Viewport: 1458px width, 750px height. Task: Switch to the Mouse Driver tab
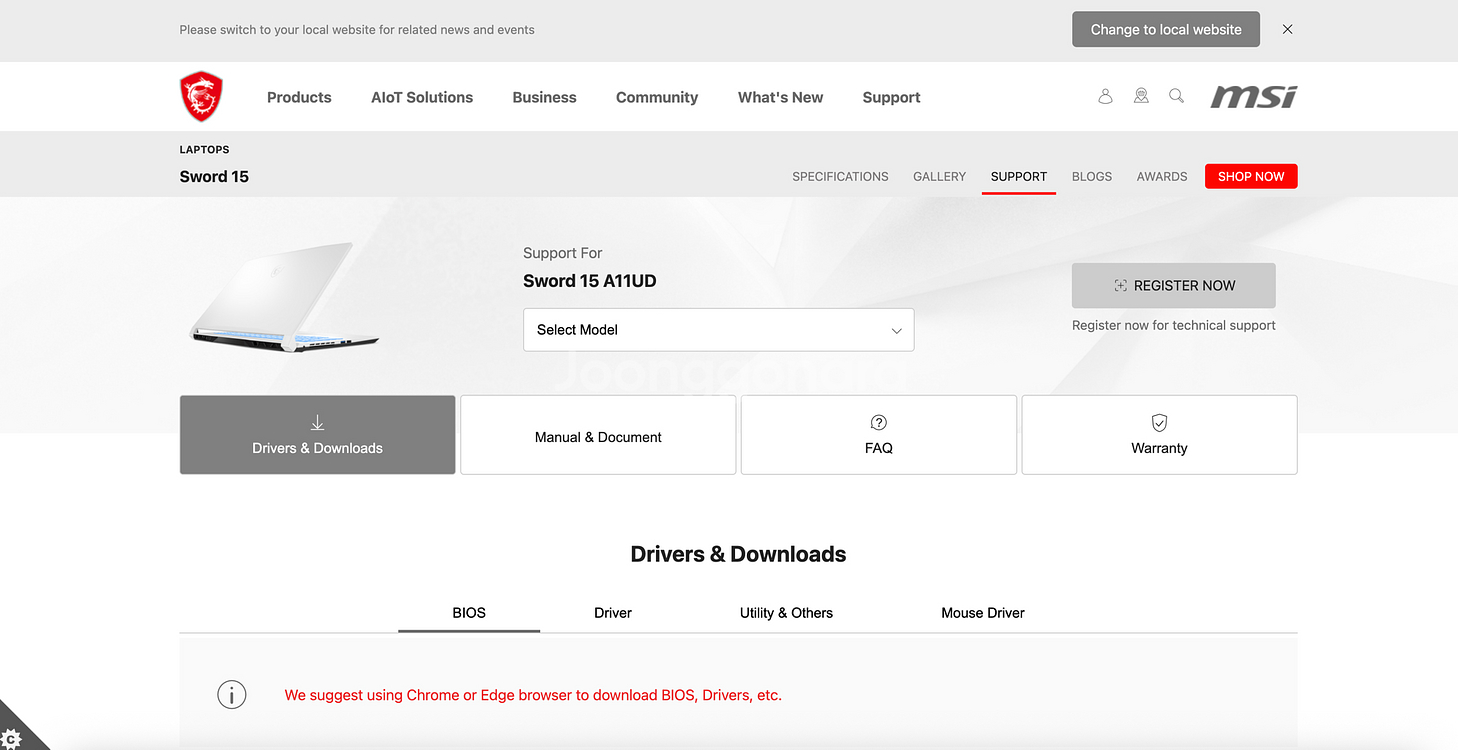click(983, 613)
